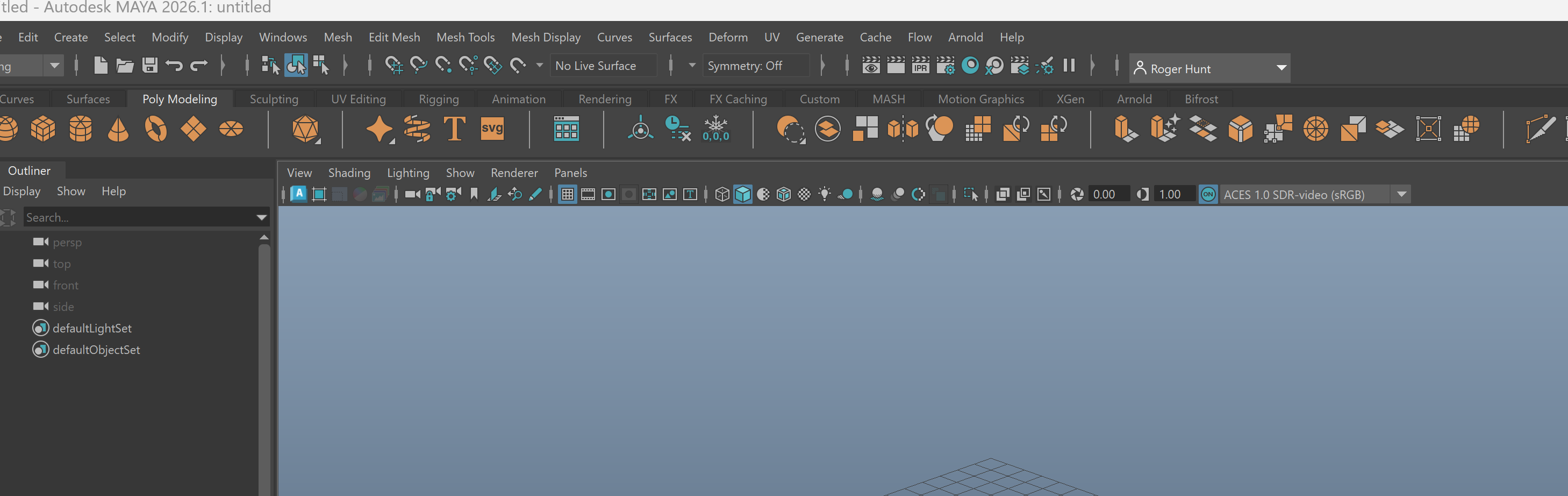Open the viewport Shading menu
This screenshot has height=496, width=1568.
tap(349, 173)
